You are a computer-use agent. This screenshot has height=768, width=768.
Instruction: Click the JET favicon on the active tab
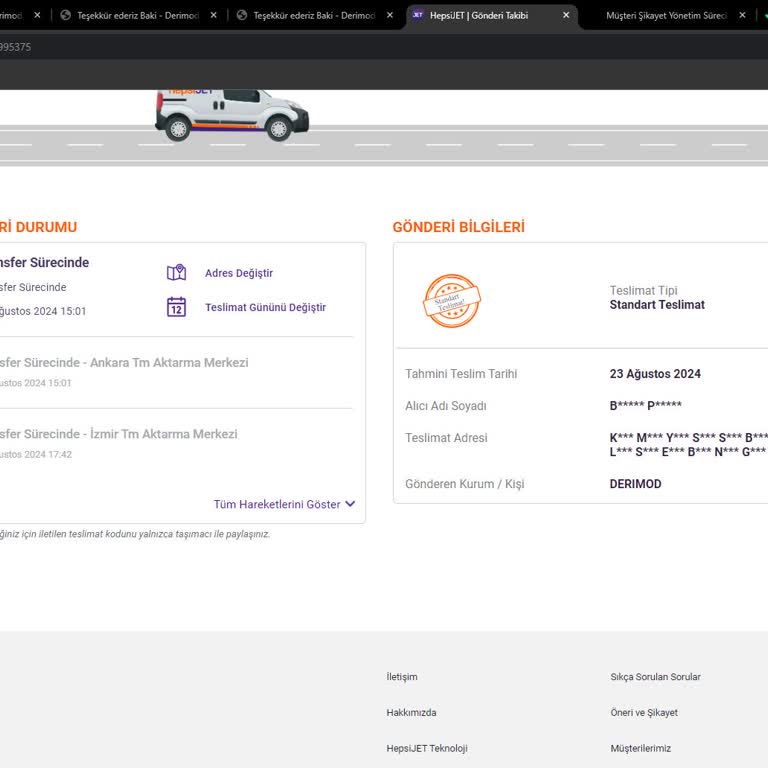point(418,15)
